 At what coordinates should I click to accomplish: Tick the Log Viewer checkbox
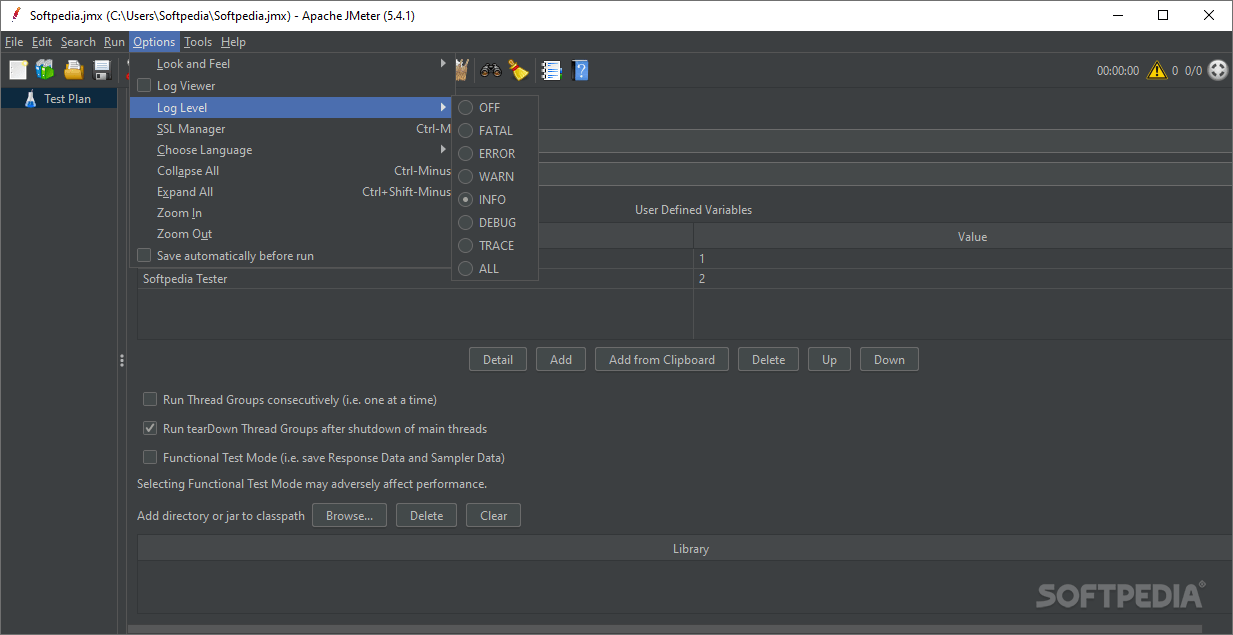pos(144,86)
